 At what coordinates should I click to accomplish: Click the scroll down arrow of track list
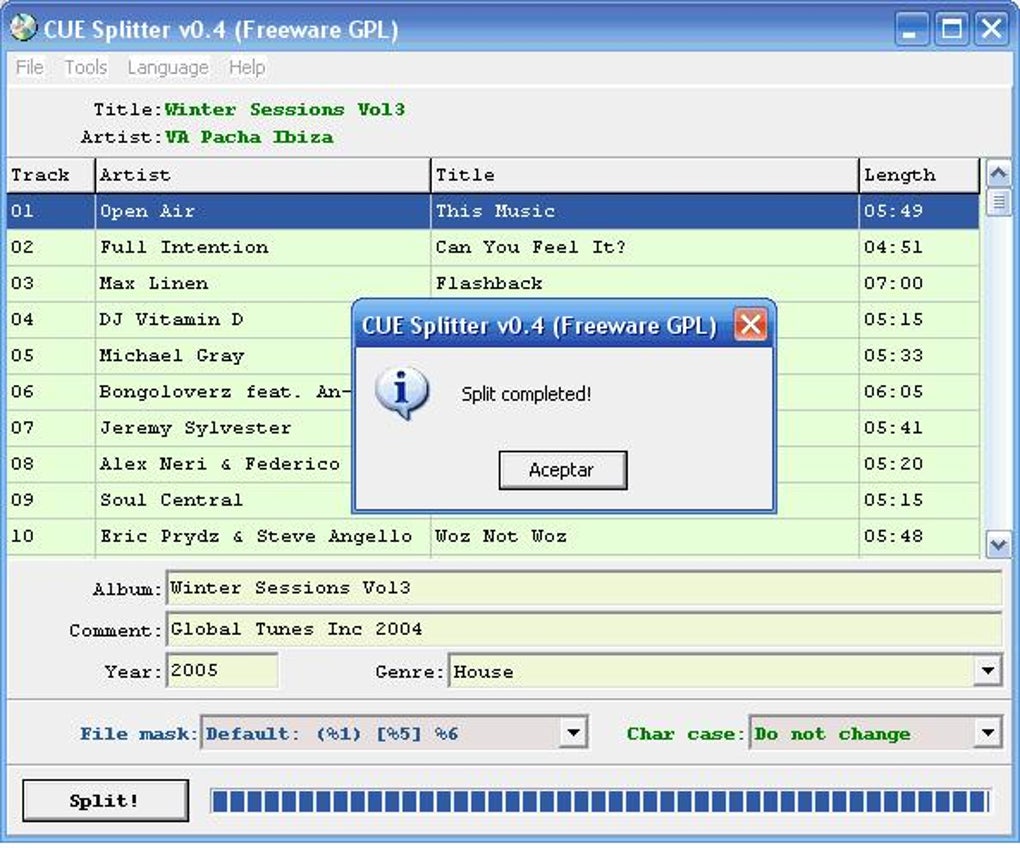coord(998,544)
